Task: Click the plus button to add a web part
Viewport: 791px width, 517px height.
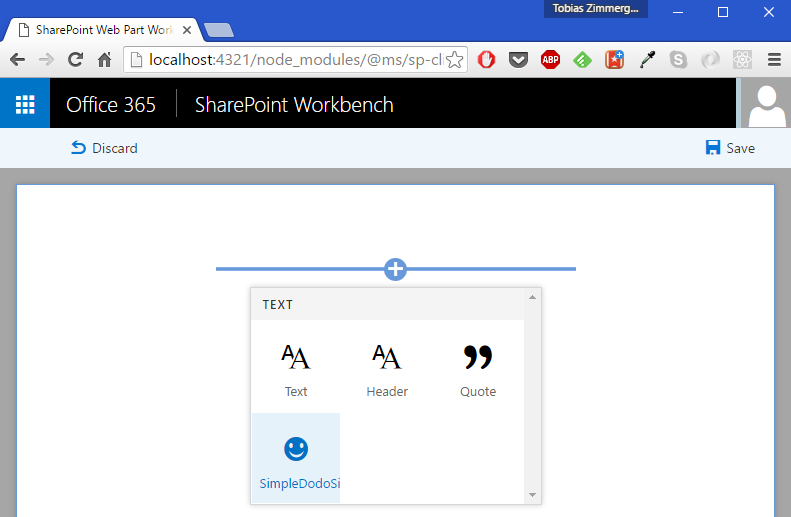Action: tap(396, 269)
